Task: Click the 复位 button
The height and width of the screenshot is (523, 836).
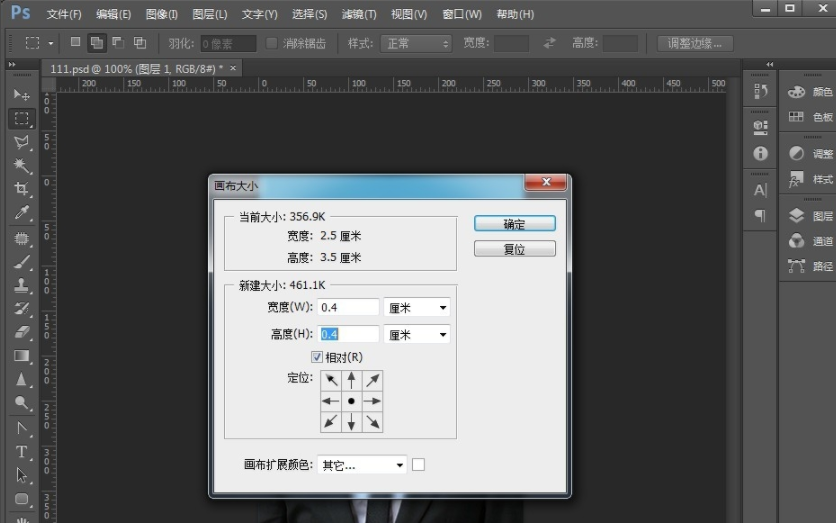Action: [514, 249]
